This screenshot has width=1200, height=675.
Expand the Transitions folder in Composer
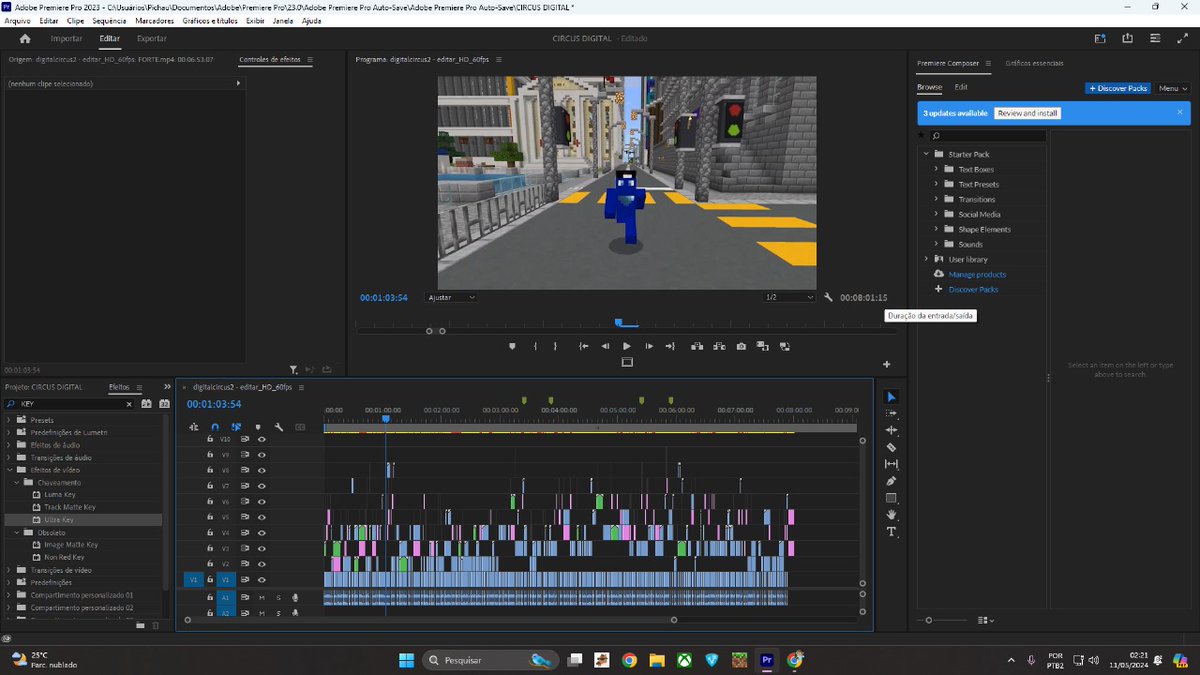(937, 199)
